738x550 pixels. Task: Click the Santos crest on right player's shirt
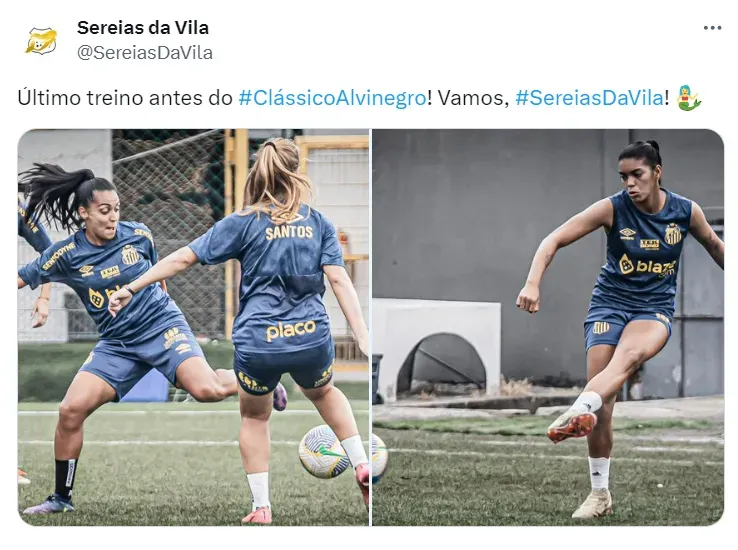(673, 234)
